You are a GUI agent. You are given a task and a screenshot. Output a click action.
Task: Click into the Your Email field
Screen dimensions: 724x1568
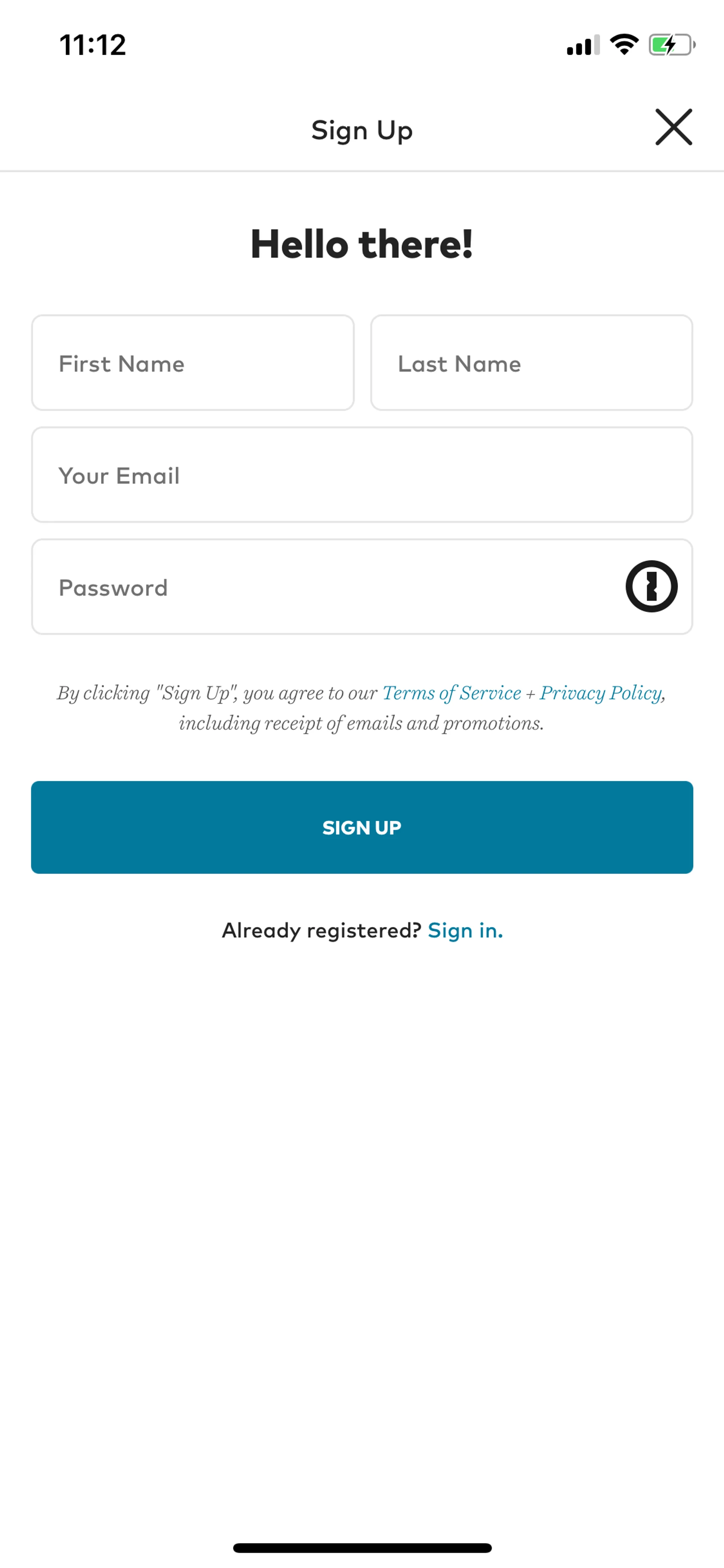361,475
